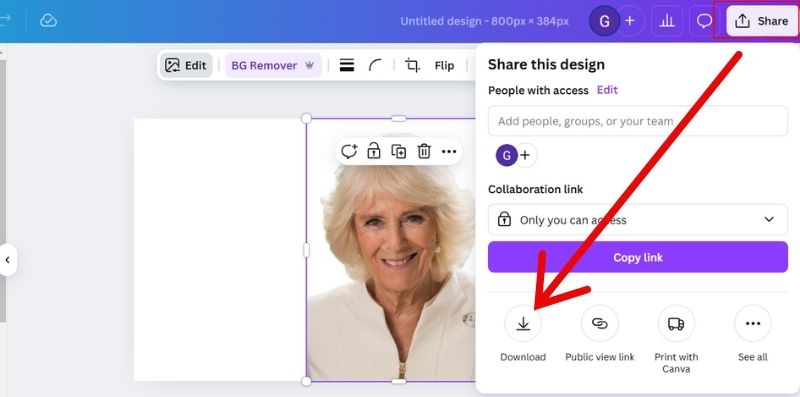Click the duplicate icon above the image

click(x=399, y=152)
